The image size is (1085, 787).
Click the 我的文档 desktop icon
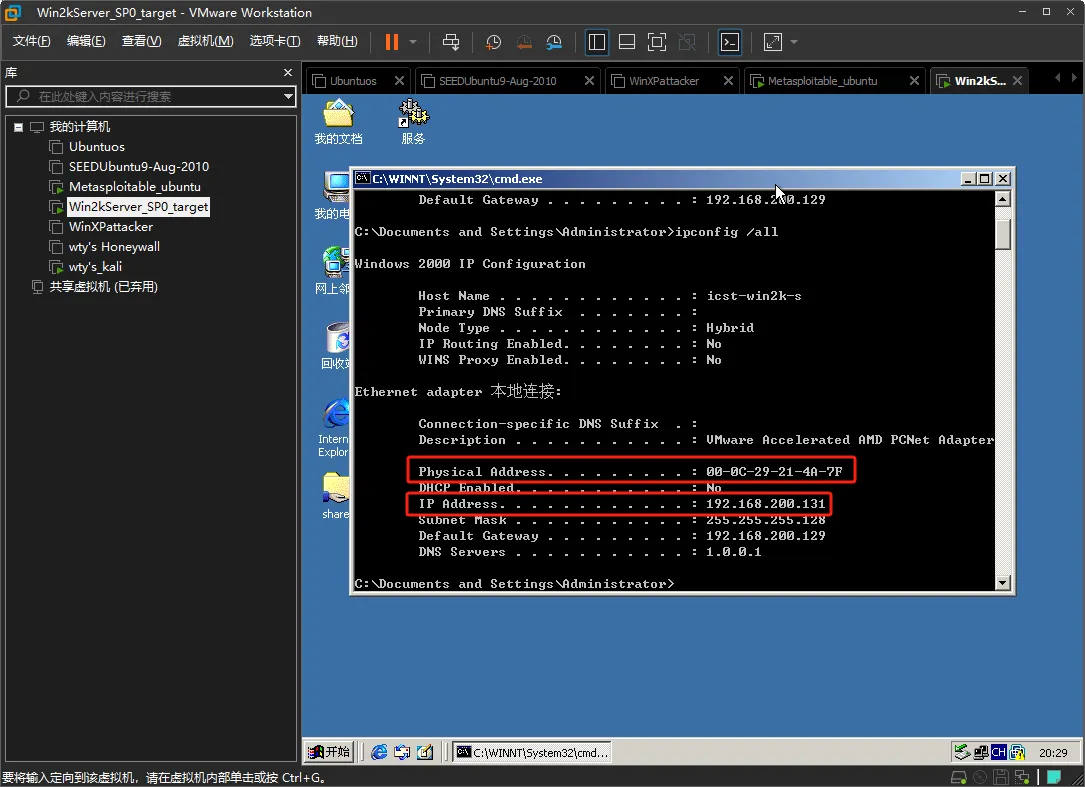pos(338,123)
